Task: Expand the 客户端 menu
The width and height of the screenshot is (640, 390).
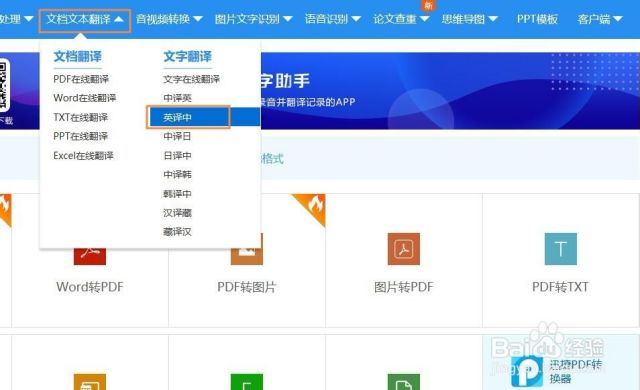Action: 600,19
